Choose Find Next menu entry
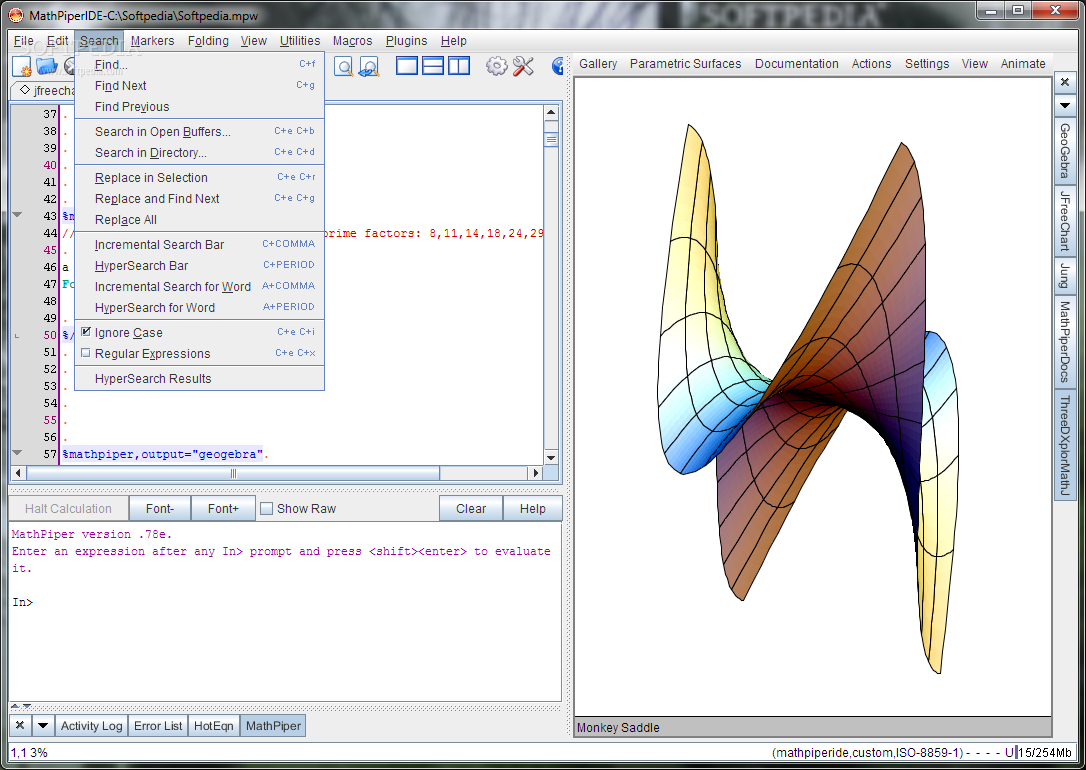 tap(199, 85)
